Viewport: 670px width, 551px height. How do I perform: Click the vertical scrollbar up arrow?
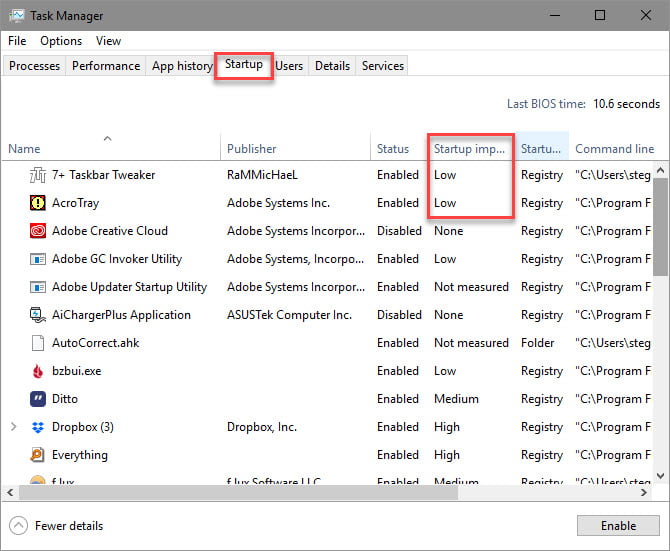661,170
